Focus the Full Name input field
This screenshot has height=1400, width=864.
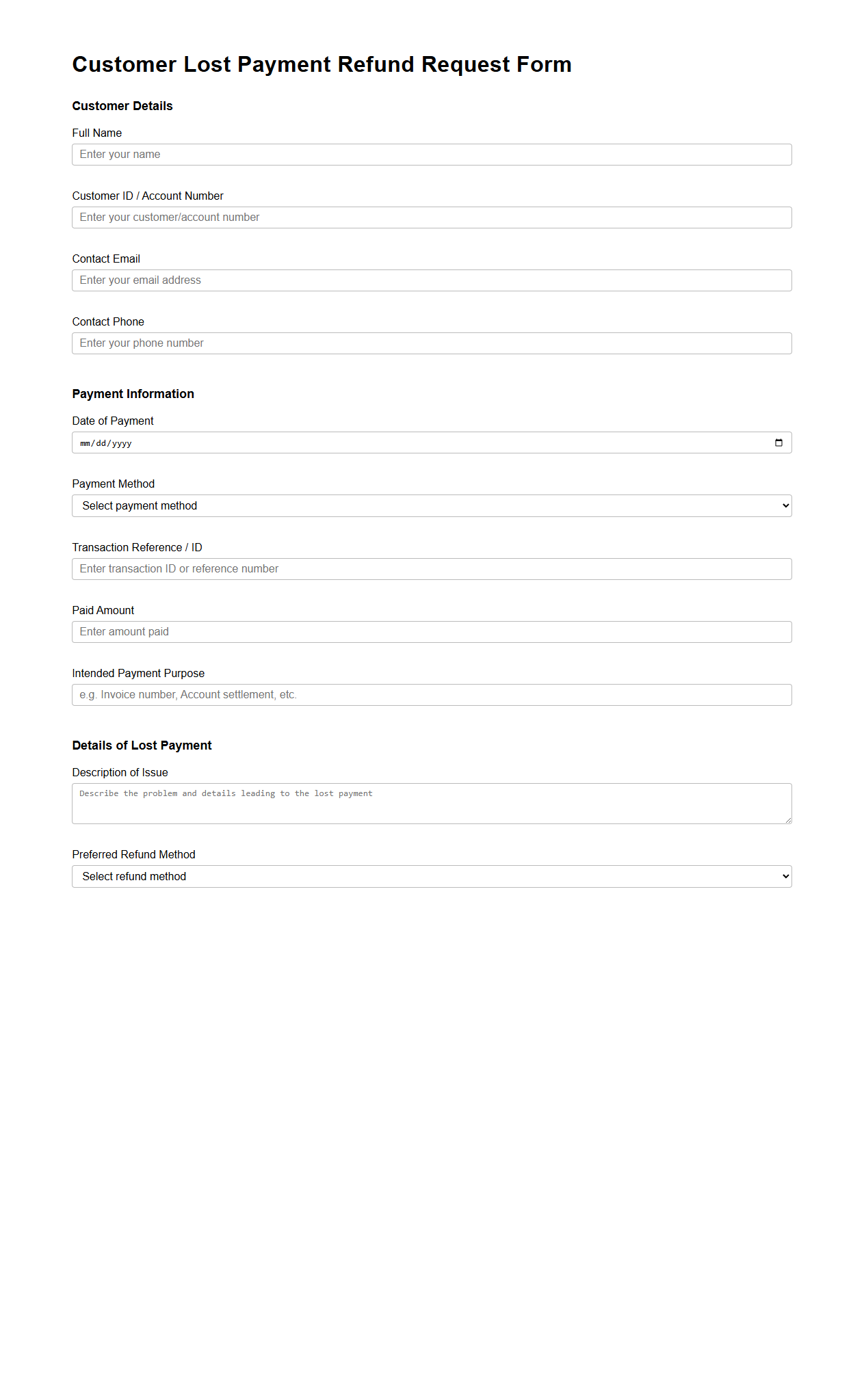(432, 155)
